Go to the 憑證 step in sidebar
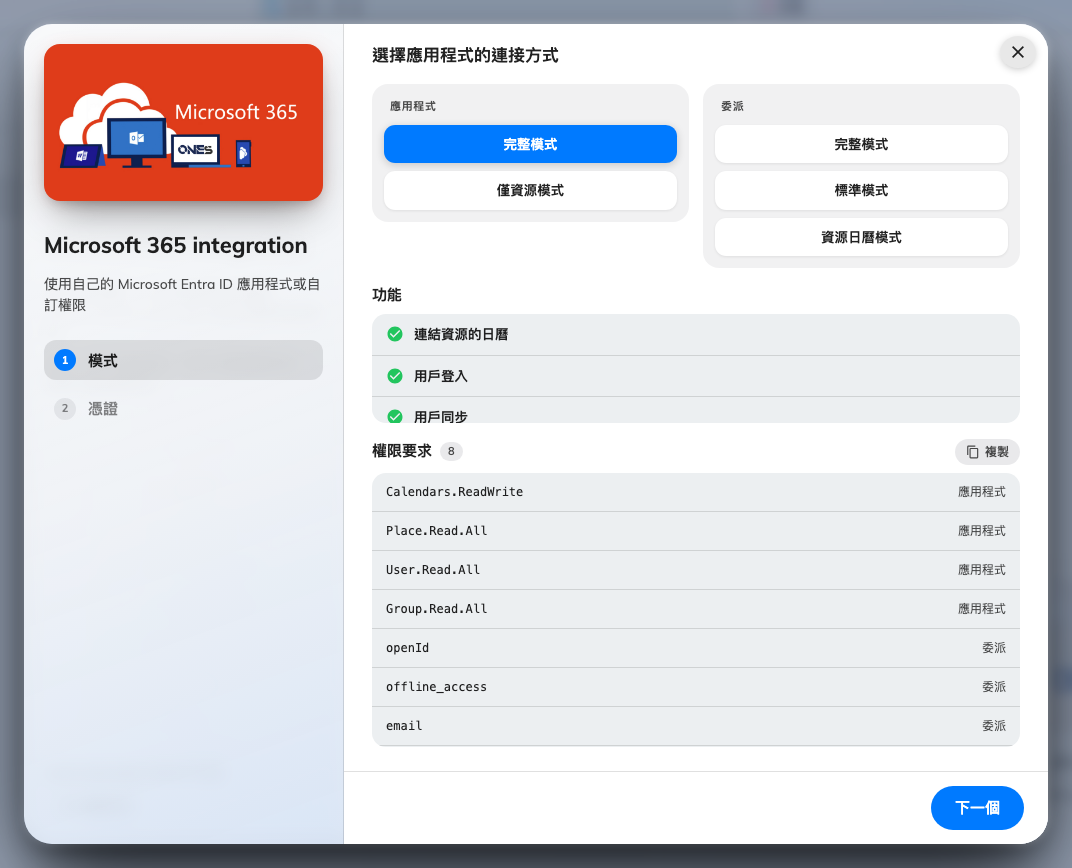This screenshot has width=1072, height=868. (x=183, y=408)
